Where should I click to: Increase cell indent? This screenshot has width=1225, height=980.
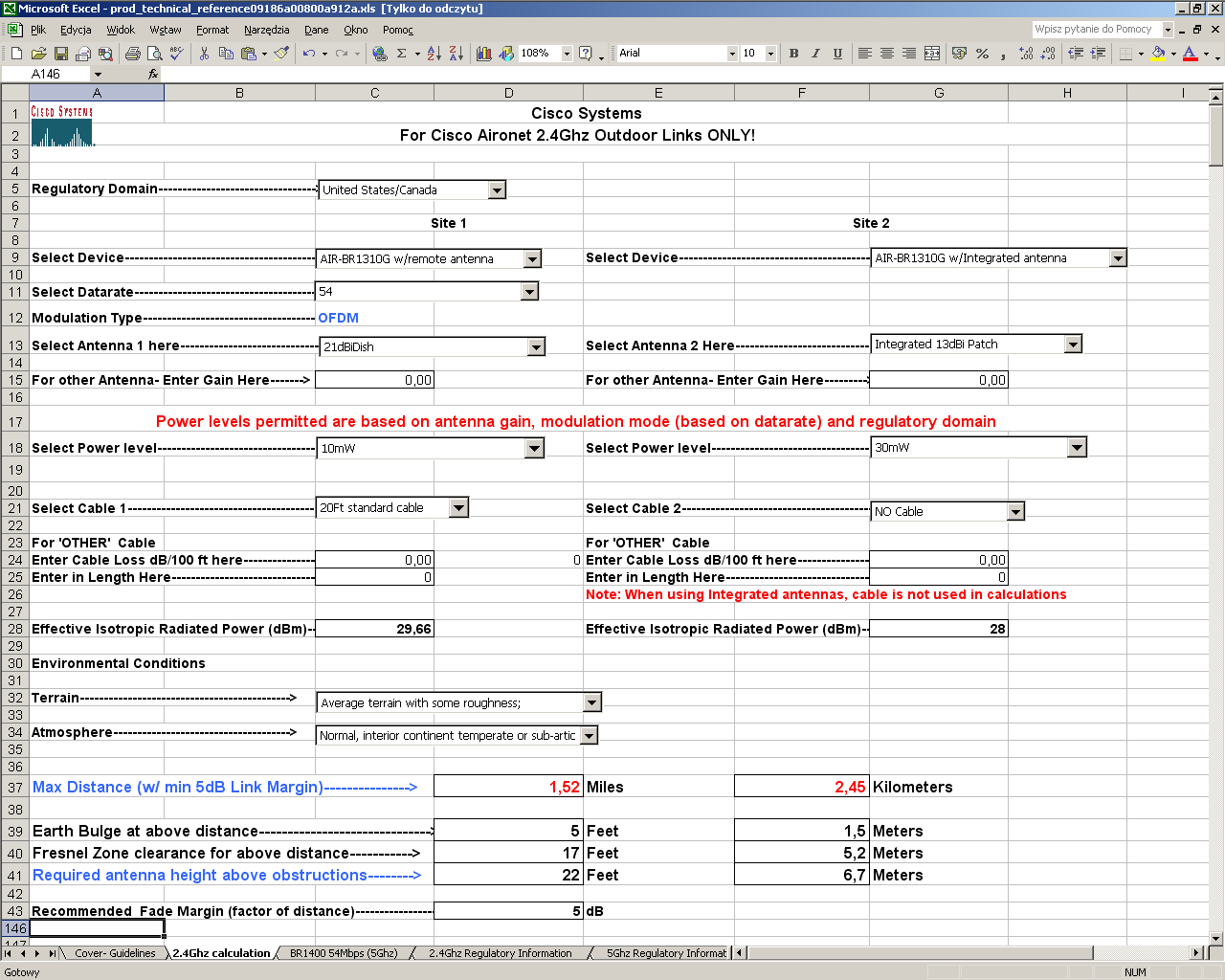pos(1098,54)
